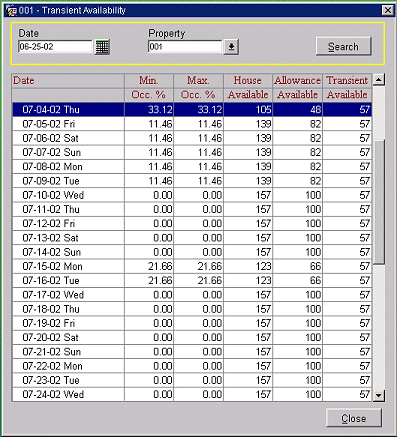Select the 07-24-02 Wed row
This screenshot has width=397, height=437.
coord(192,395)
